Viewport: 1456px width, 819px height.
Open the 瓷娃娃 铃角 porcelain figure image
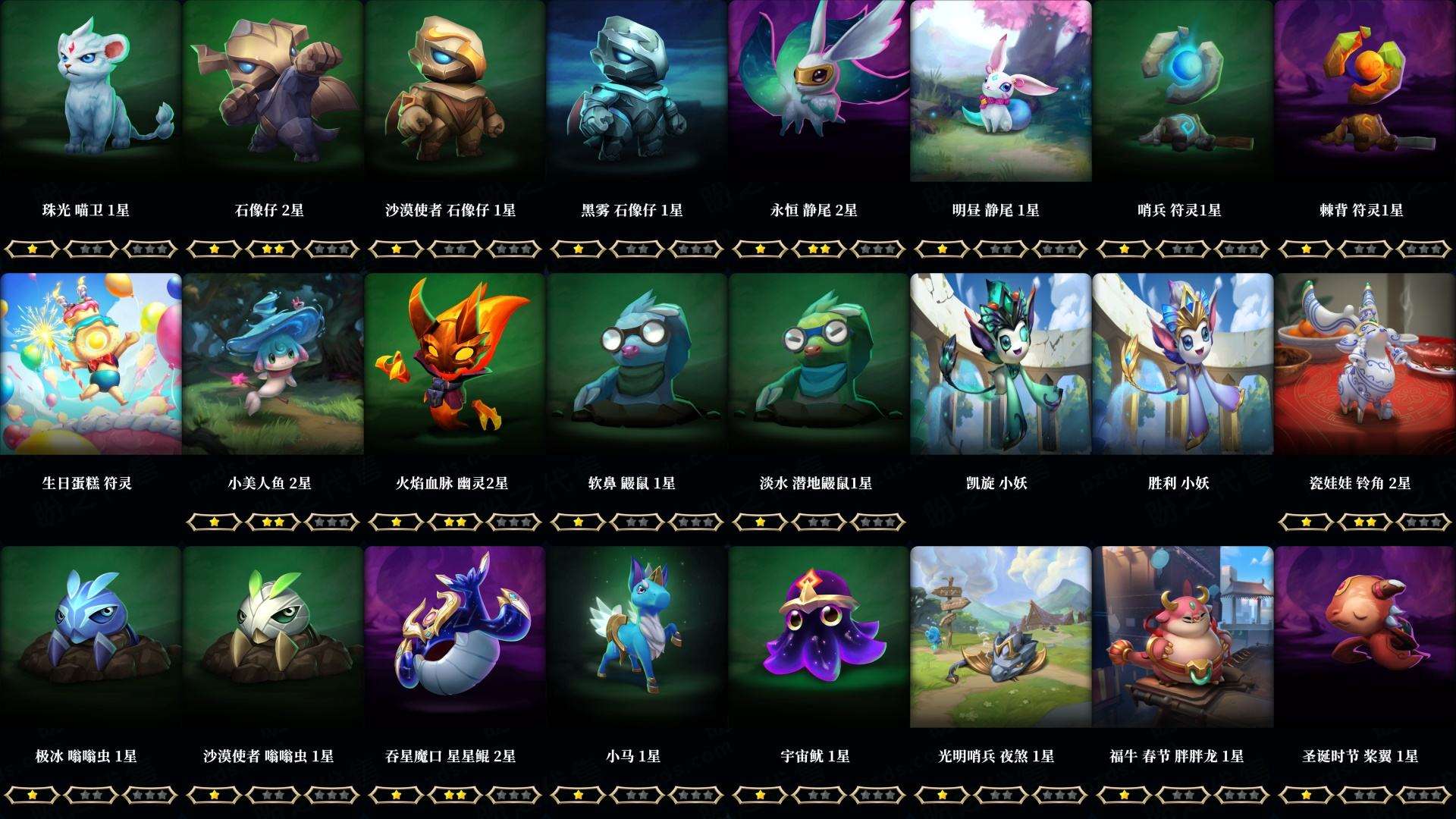pyautogui.click(x=1365, y=364)
